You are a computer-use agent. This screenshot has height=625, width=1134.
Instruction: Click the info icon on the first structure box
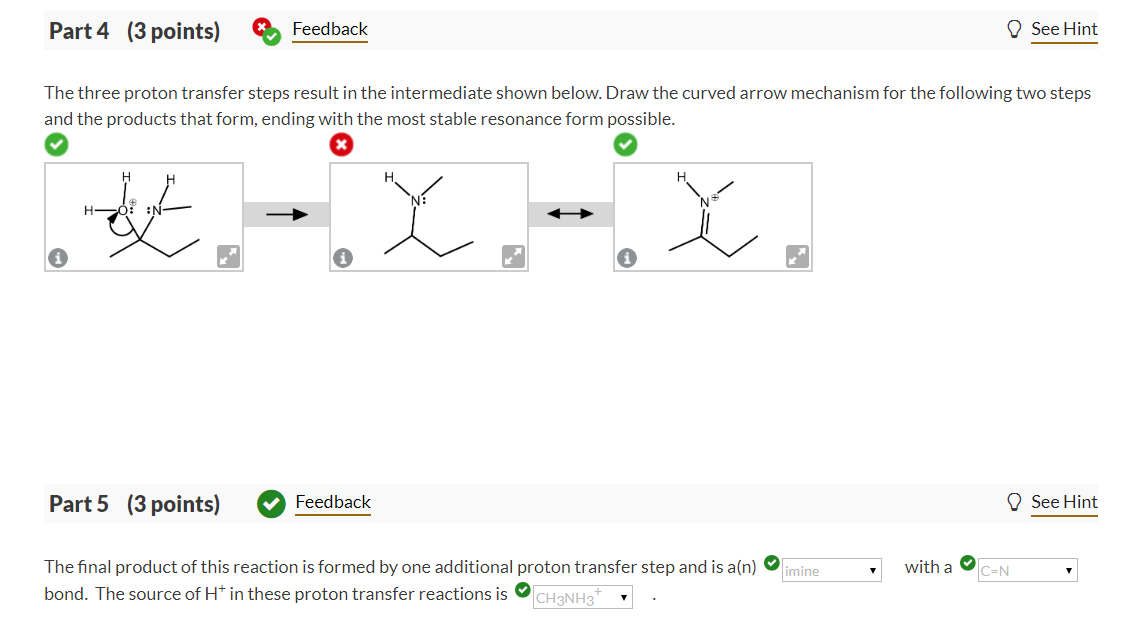[57, 258]
